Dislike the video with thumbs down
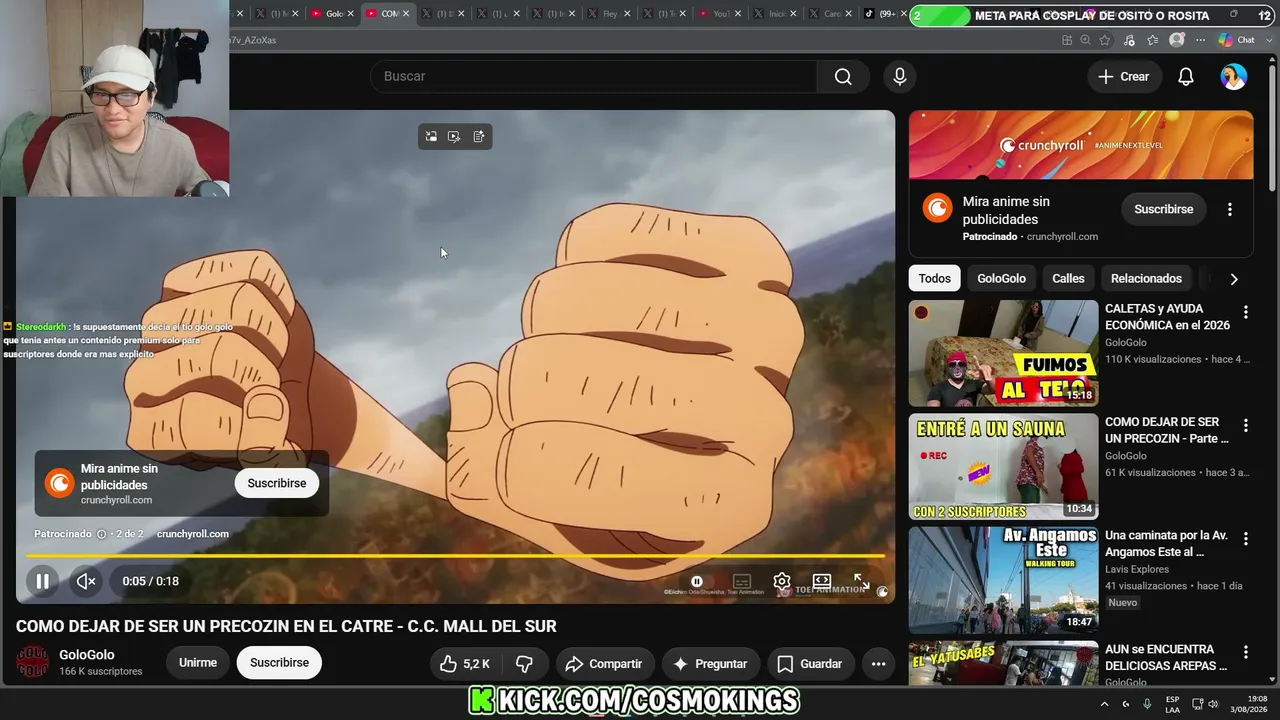The image size is (1280, 720). tap(524, 664)
